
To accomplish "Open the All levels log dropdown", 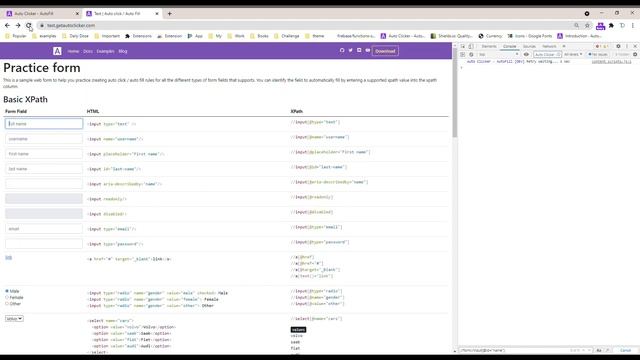I will click(573, 54).
